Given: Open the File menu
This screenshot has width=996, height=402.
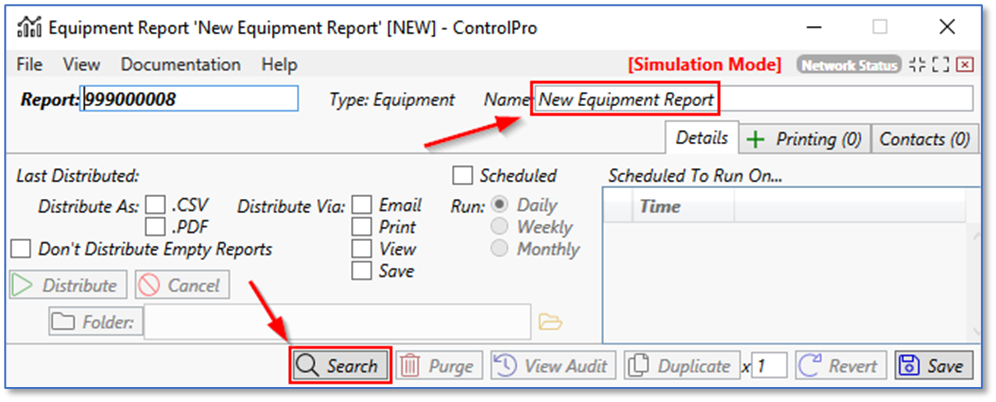Looking at the screenshot, I should coord(30,64).
